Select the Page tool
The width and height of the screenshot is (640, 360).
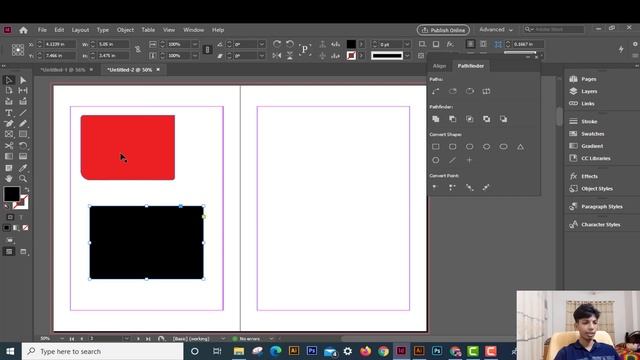[x=9, y=91]
